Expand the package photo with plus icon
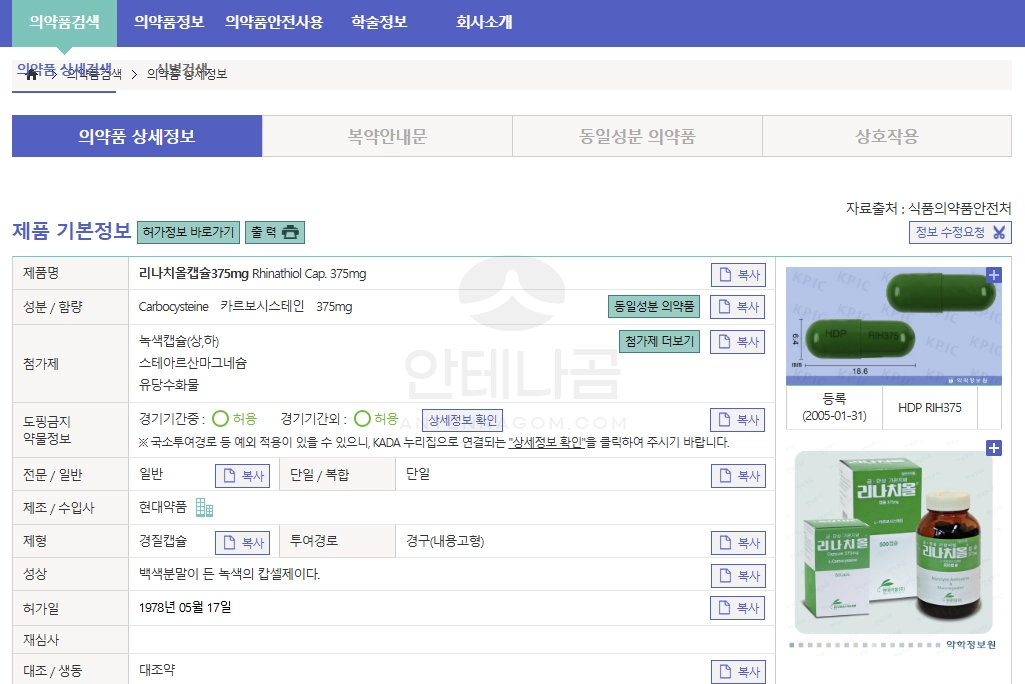The image size is (1025, 684). (994, 448)
